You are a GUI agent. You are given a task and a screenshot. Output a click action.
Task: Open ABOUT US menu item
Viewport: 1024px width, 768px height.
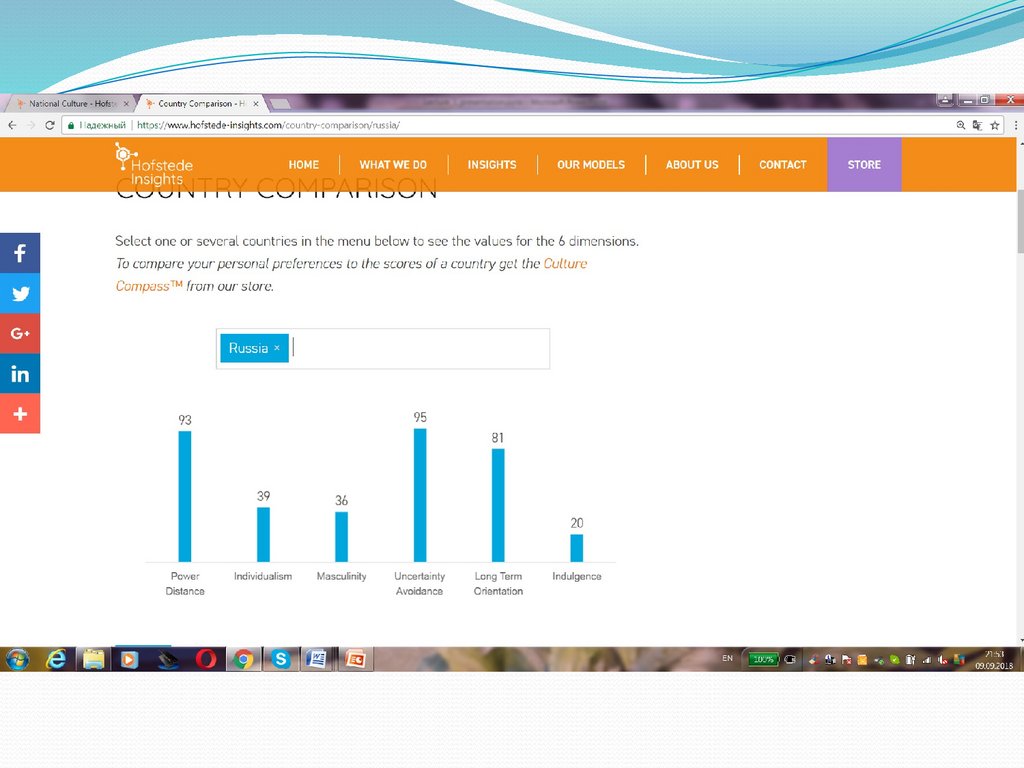coord(692,165)
